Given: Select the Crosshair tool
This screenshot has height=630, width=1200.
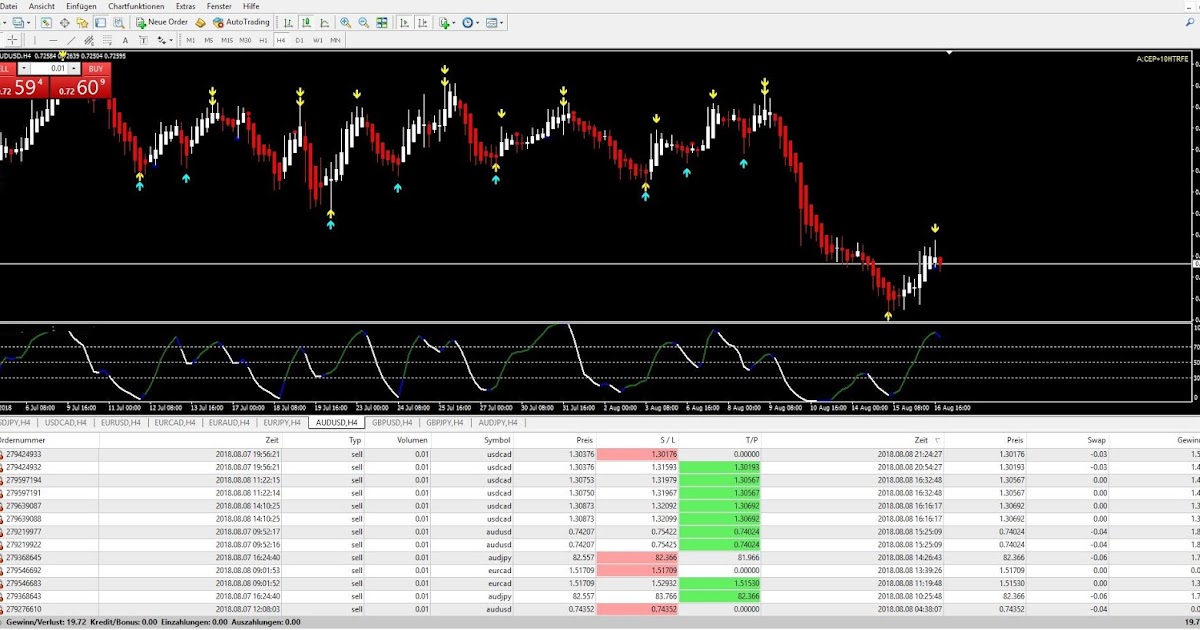Looking at the screenshot, I should click(12, 40).
